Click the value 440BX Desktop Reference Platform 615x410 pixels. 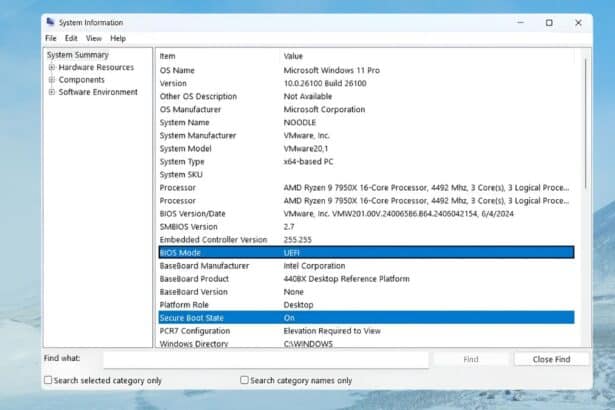(x=346, y=279)
